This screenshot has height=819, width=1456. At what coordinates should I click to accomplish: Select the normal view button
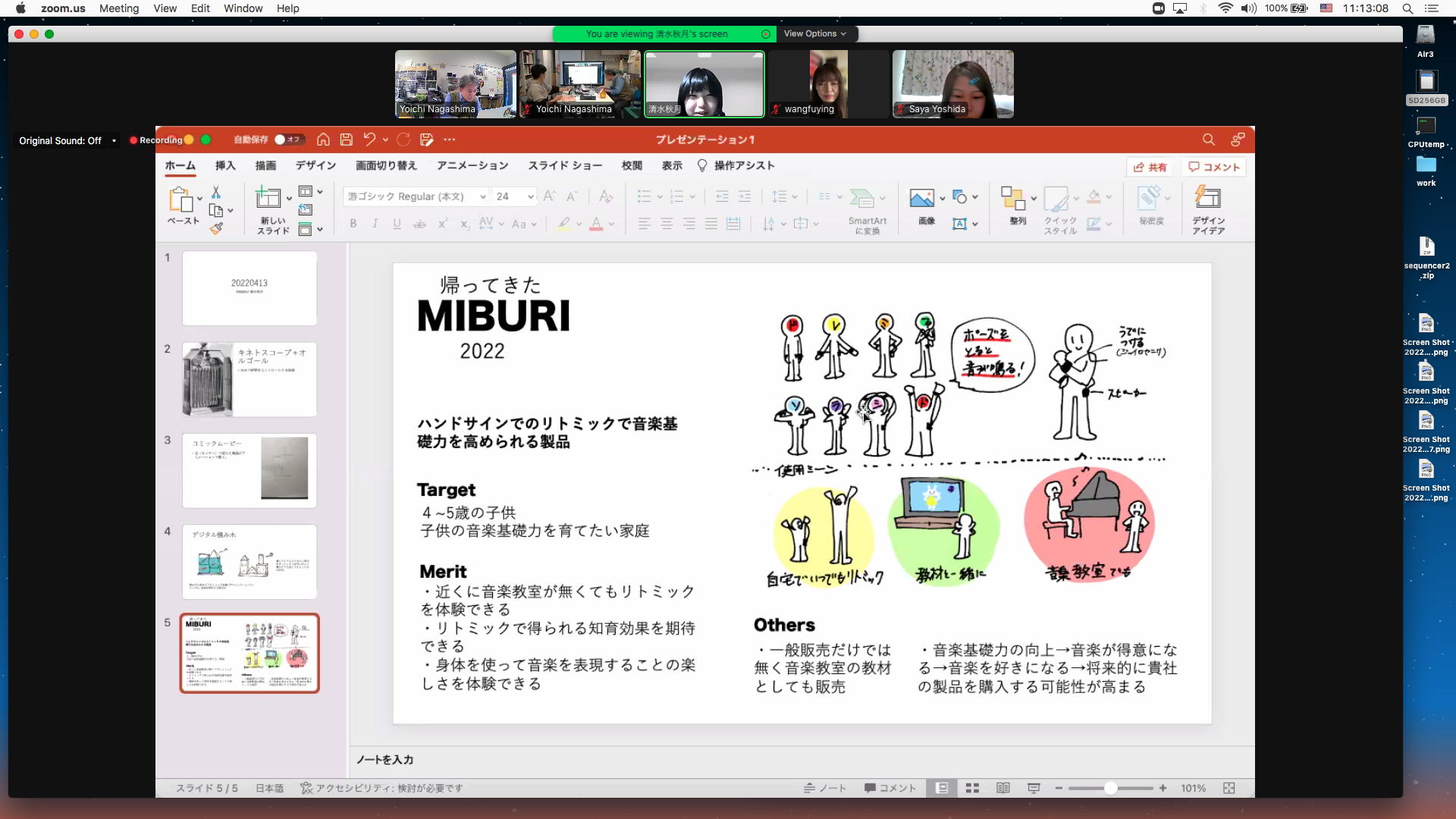pos(942,789)
